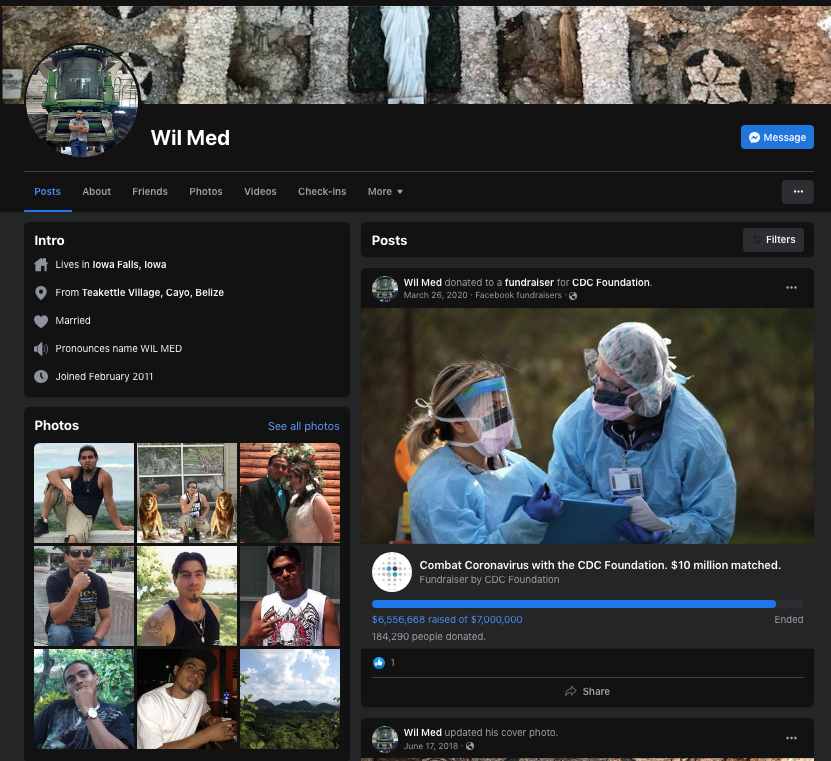Open photo of man in black tank by lake
Screen dimensions: 831x761
(187, 596)
